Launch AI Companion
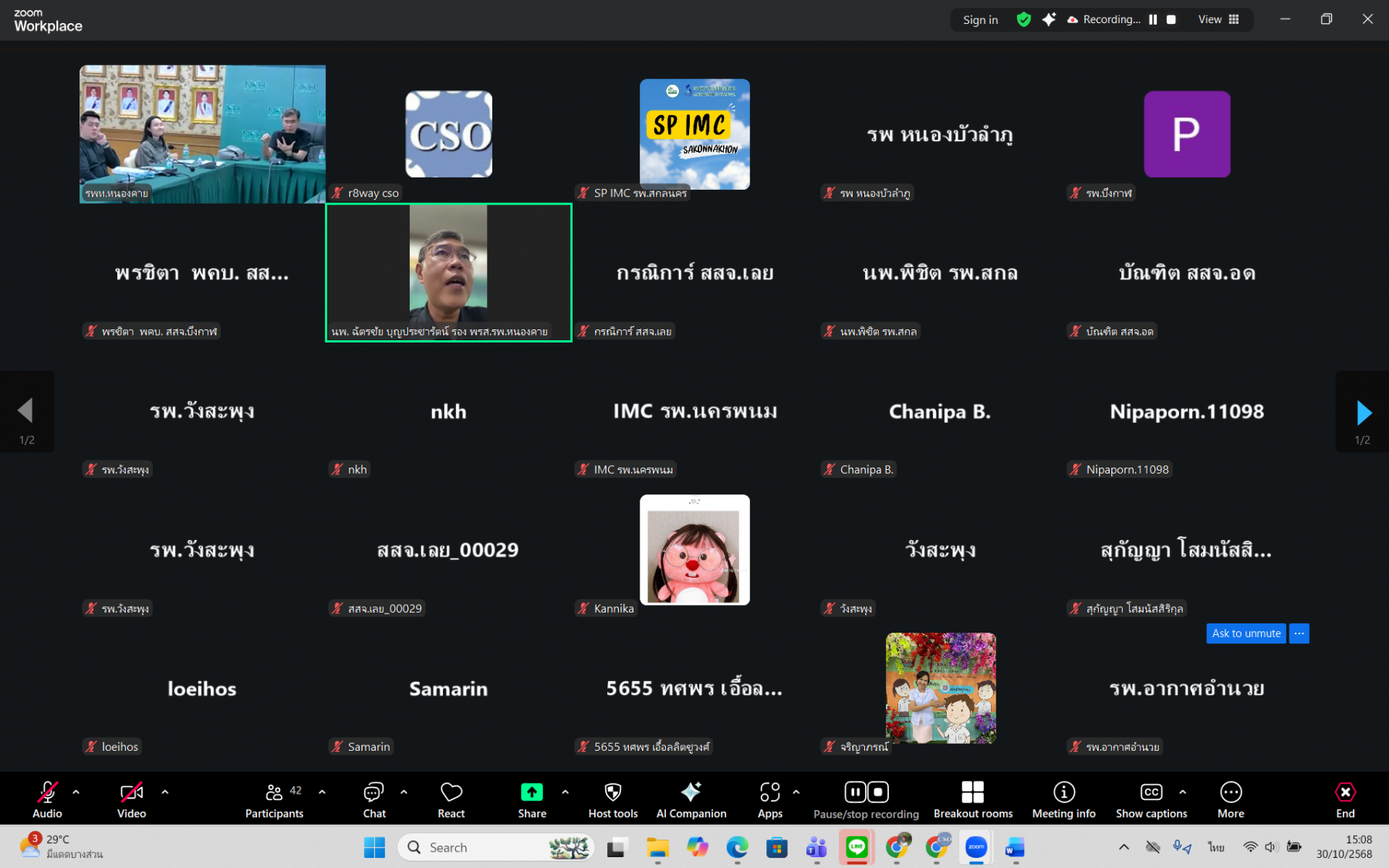Screen dimensions: 1389x868 click(691, 799)
